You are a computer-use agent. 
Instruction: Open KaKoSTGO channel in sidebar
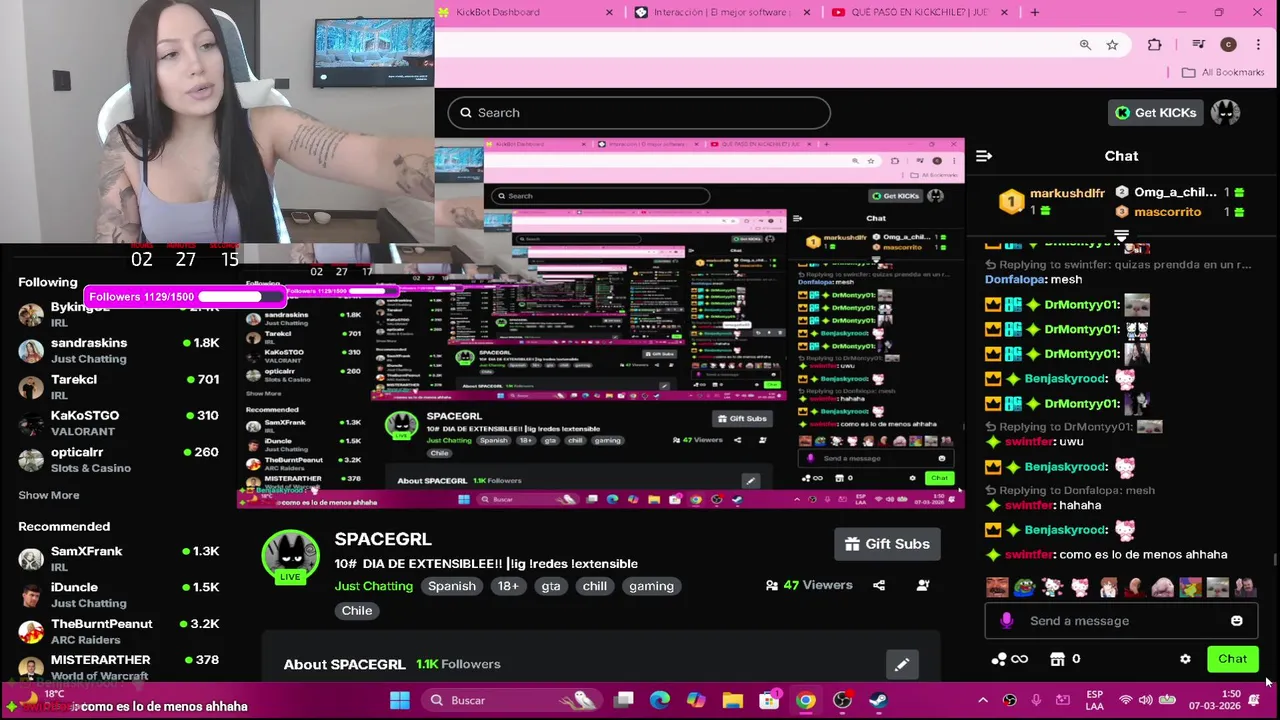(119, 423)
